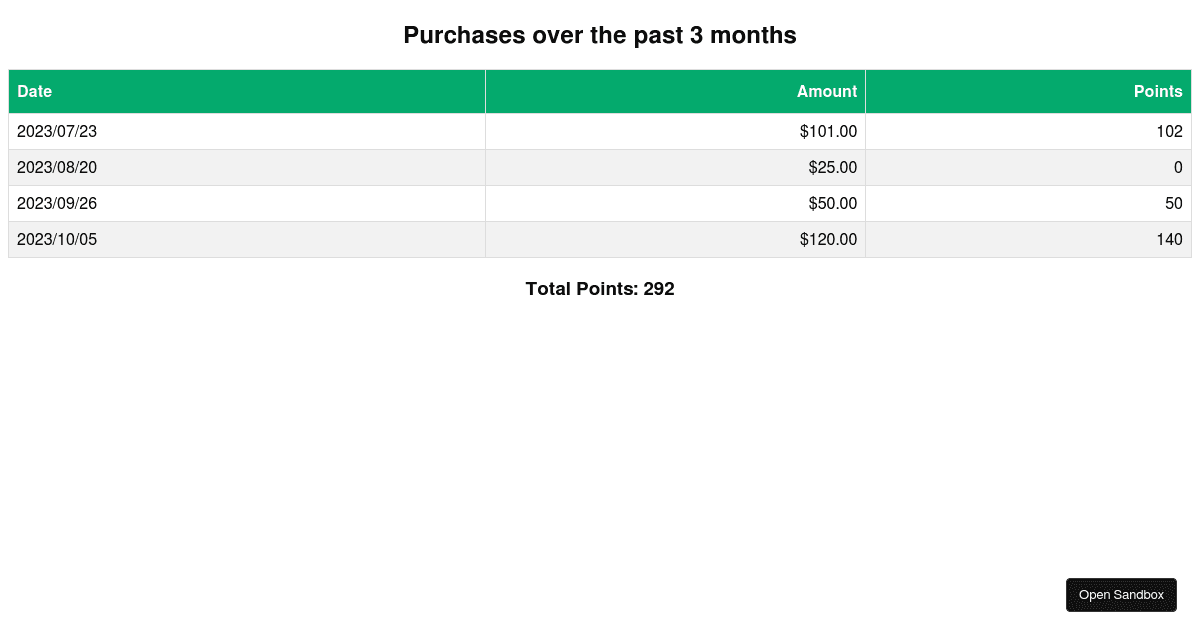This screenshot has width=1200, height=630.
Task: Click the 2023/07/23 date cell
Action: 247,131
